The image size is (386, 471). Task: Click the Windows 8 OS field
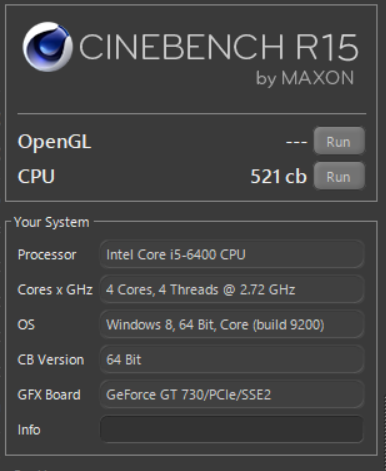[x=232, y=324]
